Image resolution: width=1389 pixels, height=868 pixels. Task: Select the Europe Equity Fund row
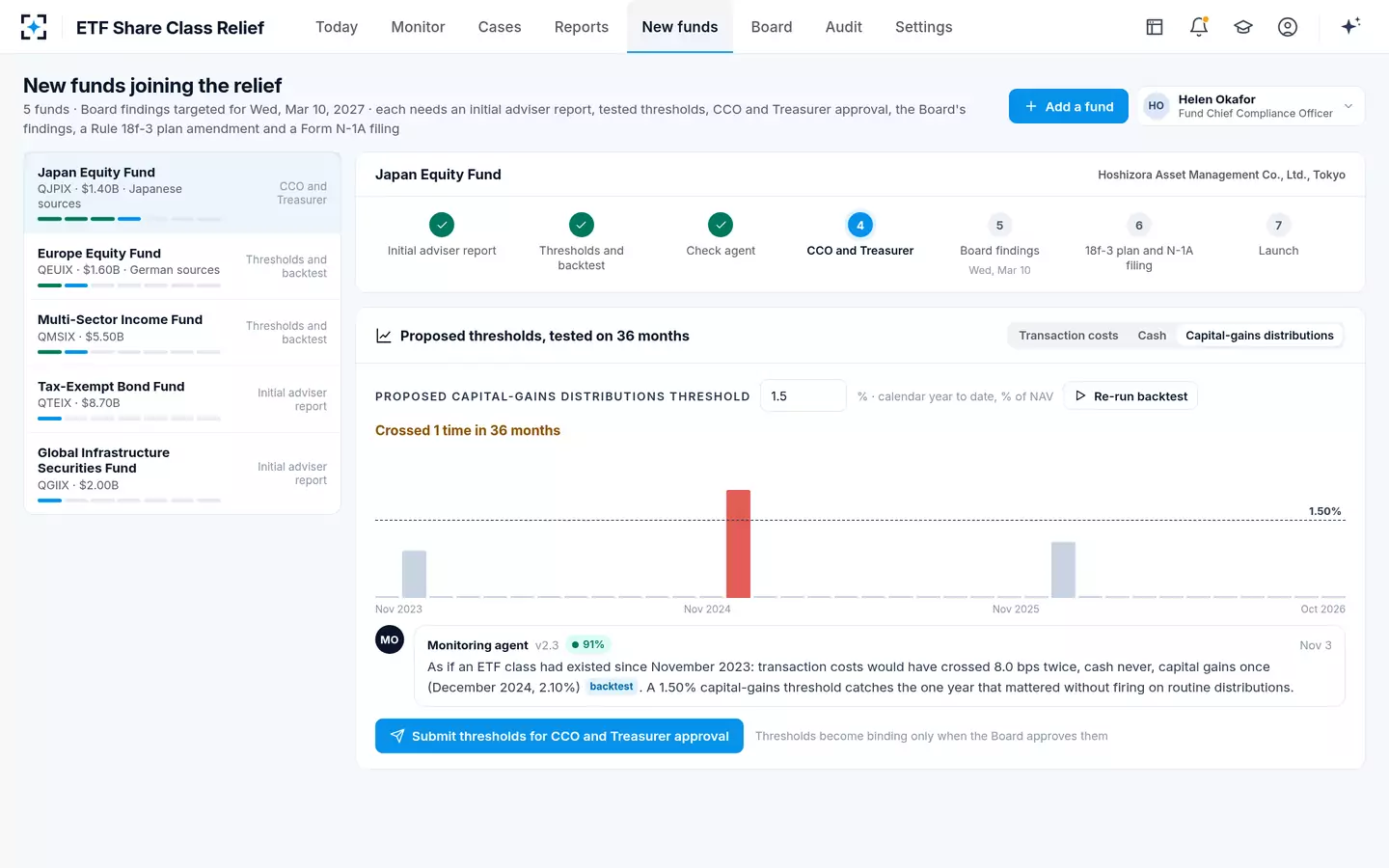coord(182,266)
